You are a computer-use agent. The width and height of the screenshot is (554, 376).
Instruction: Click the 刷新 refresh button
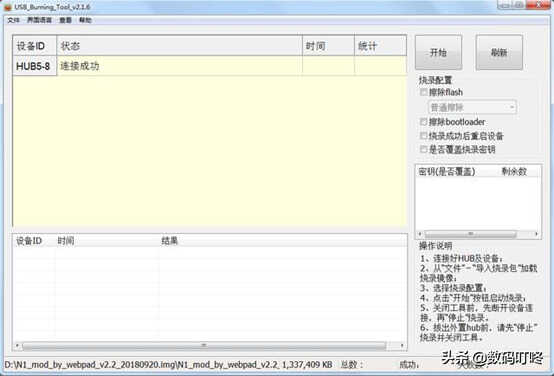pos(499,53)
